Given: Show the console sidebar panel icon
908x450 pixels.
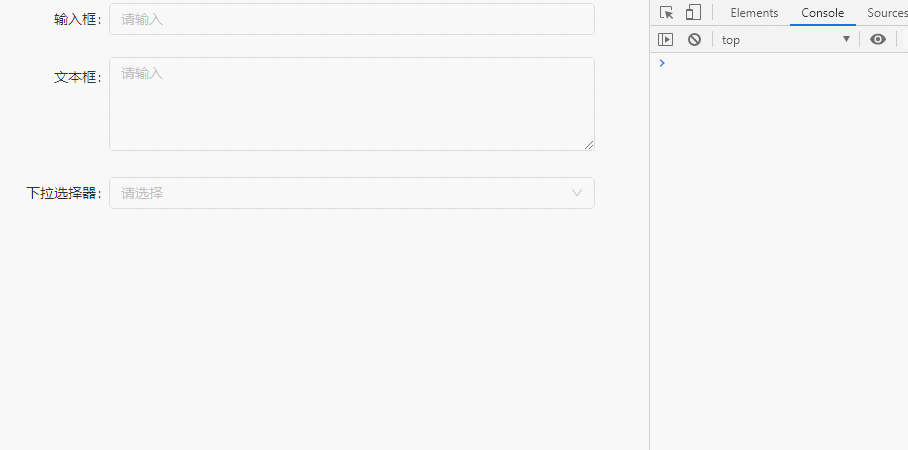Looking at the screenshot, I should 665,39.
